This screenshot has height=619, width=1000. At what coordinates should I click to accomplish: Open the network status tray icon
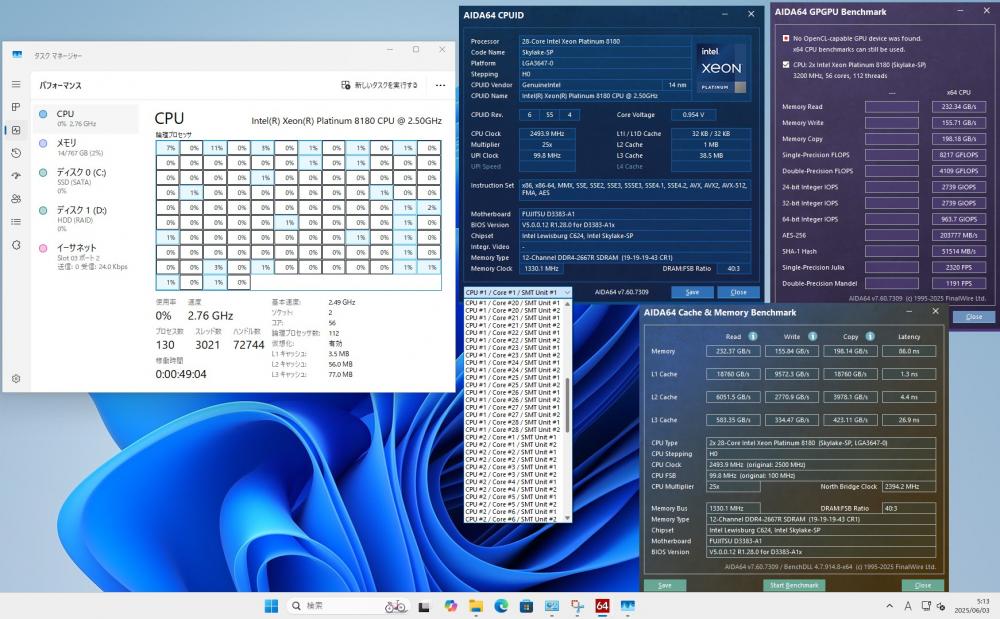[x=925, y=606]
